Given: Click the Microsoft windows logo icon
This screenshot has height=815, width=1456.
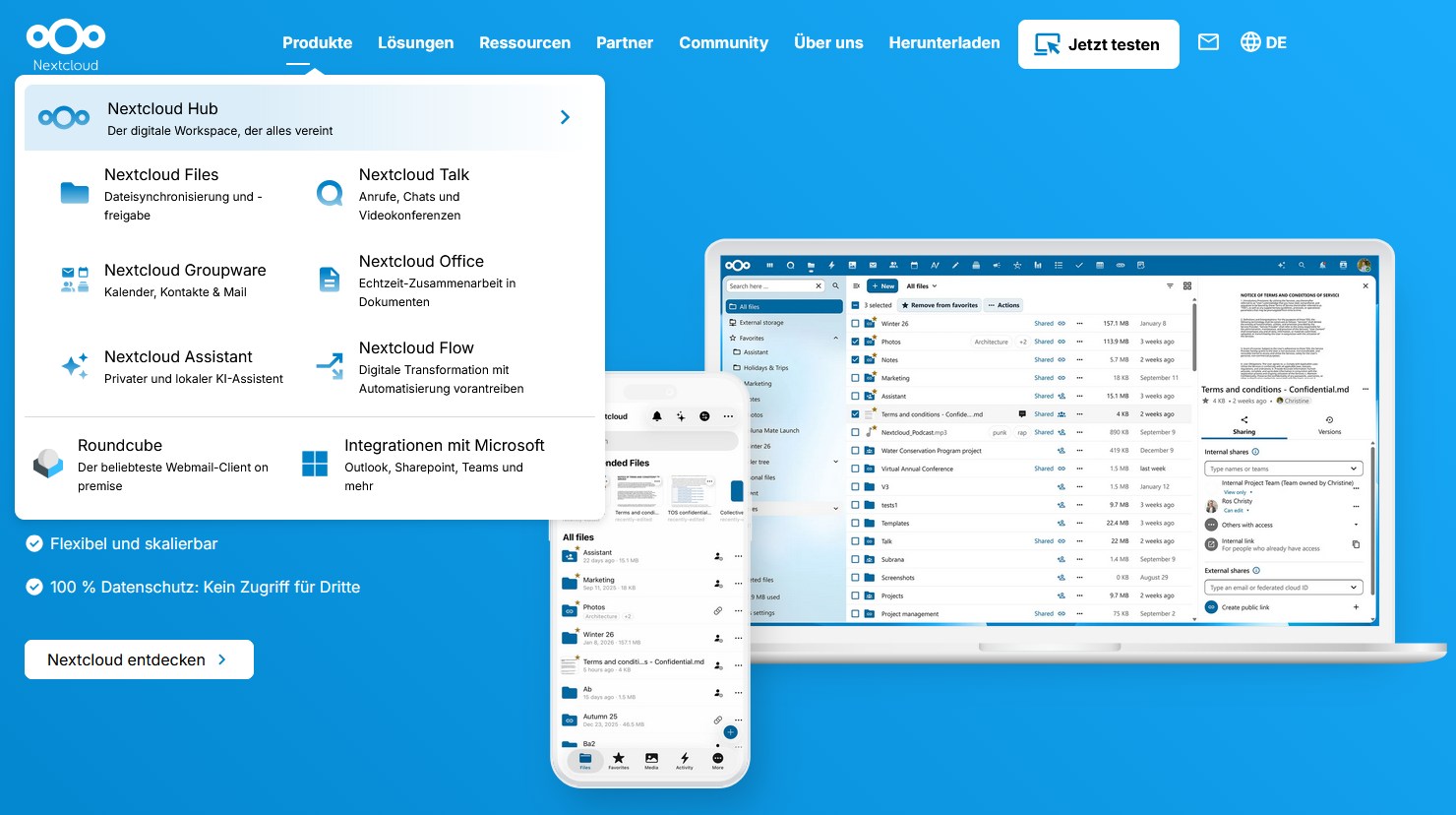Looking at the screenshot, I should (315, 464).
